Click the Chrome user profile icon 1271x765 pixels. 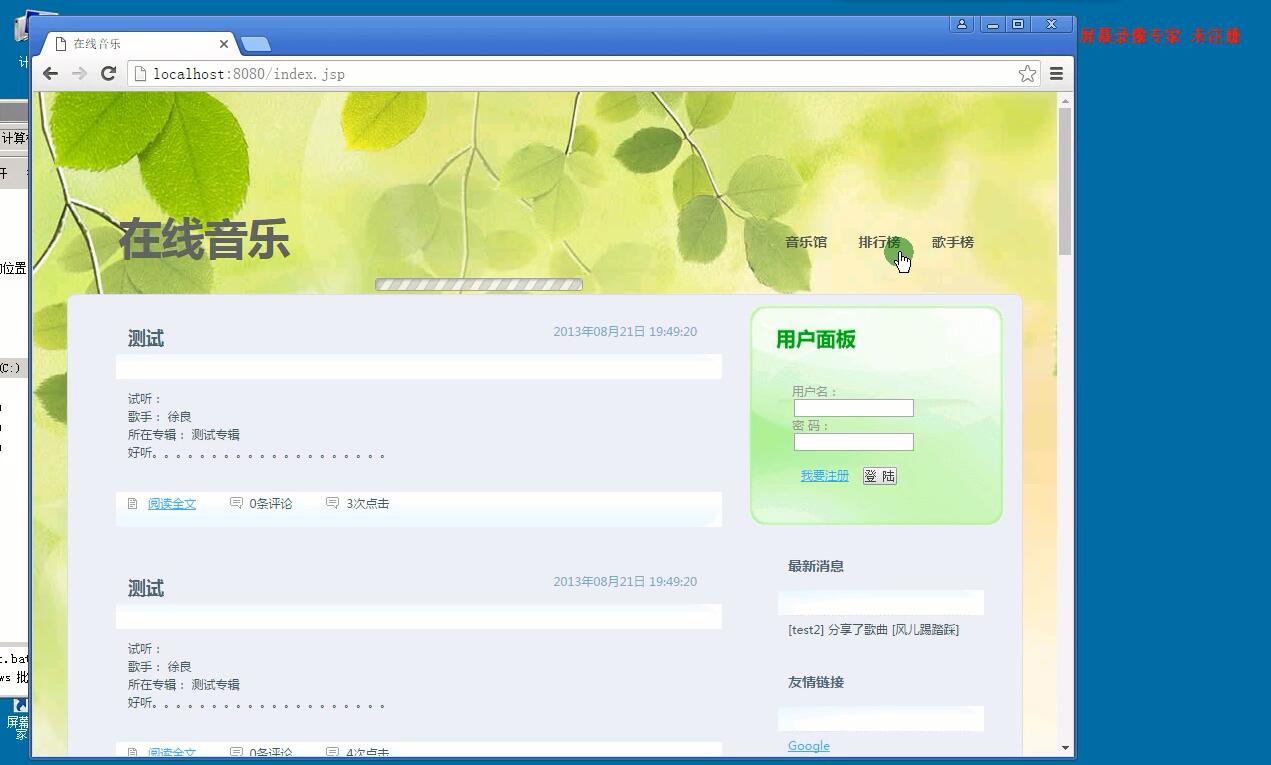962,24
